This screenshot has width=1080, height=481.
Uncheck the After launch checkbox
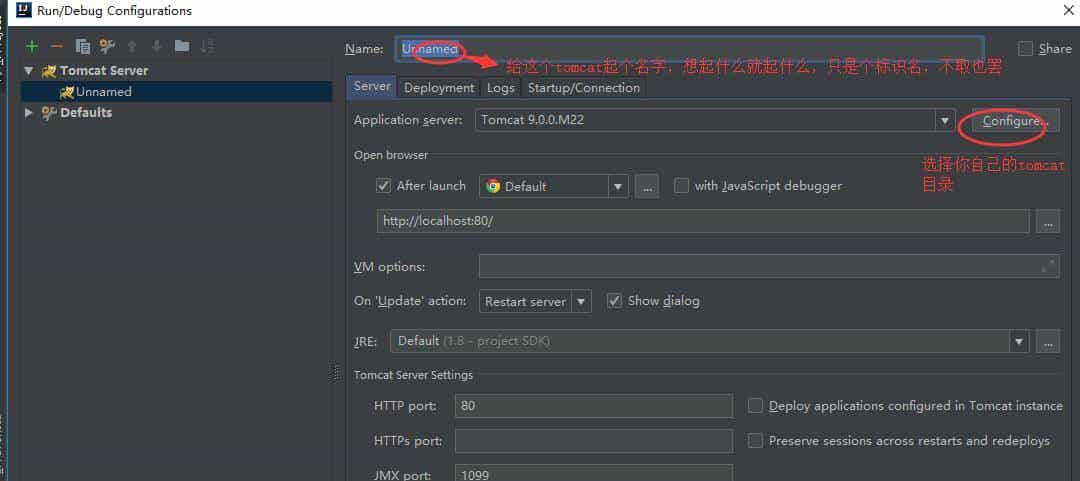[x=384, y=186]
